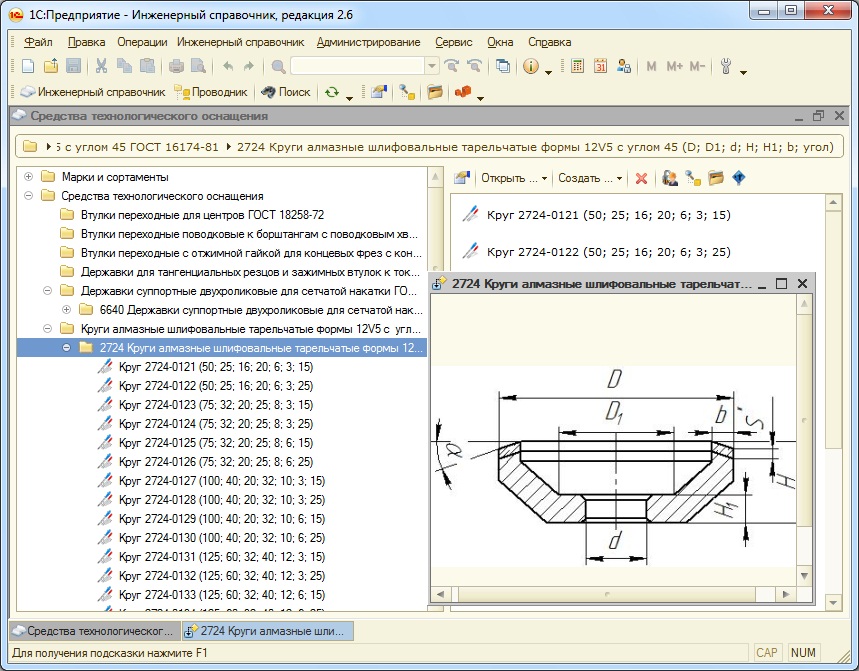Click vertical scrollbar down arrow in drawing window
This screenshot has height=671, width=859.
pos(804,576)
